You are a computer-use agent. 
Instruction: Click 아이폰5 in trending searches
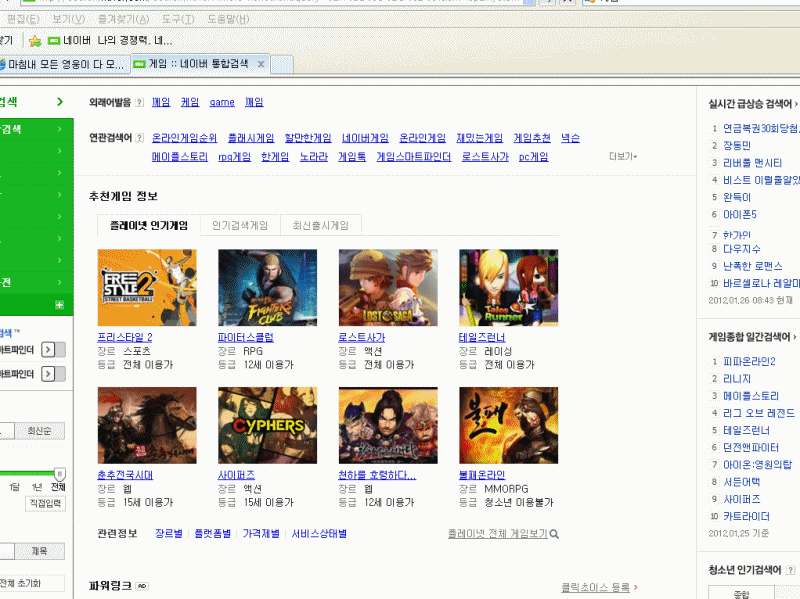[x=740, y=214]
